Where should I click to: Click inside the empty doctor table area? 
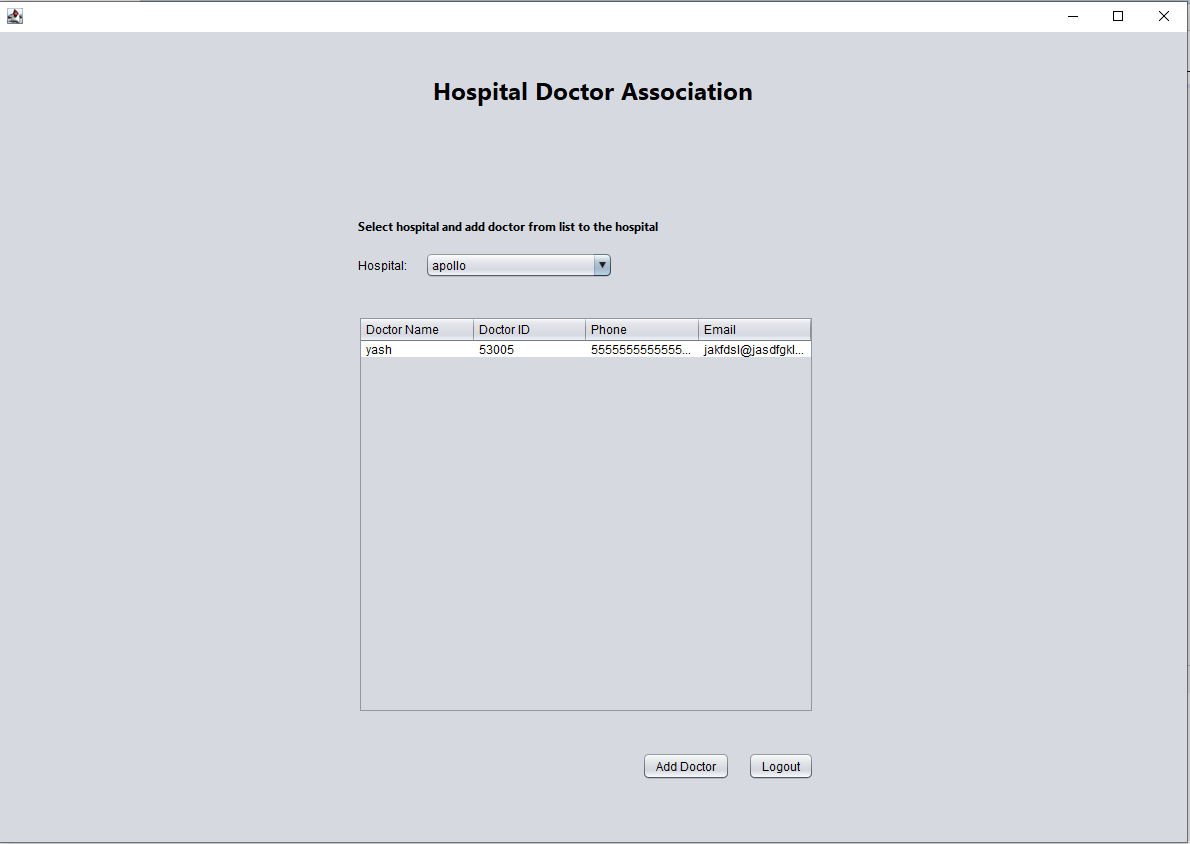click(x=585, y=530)
